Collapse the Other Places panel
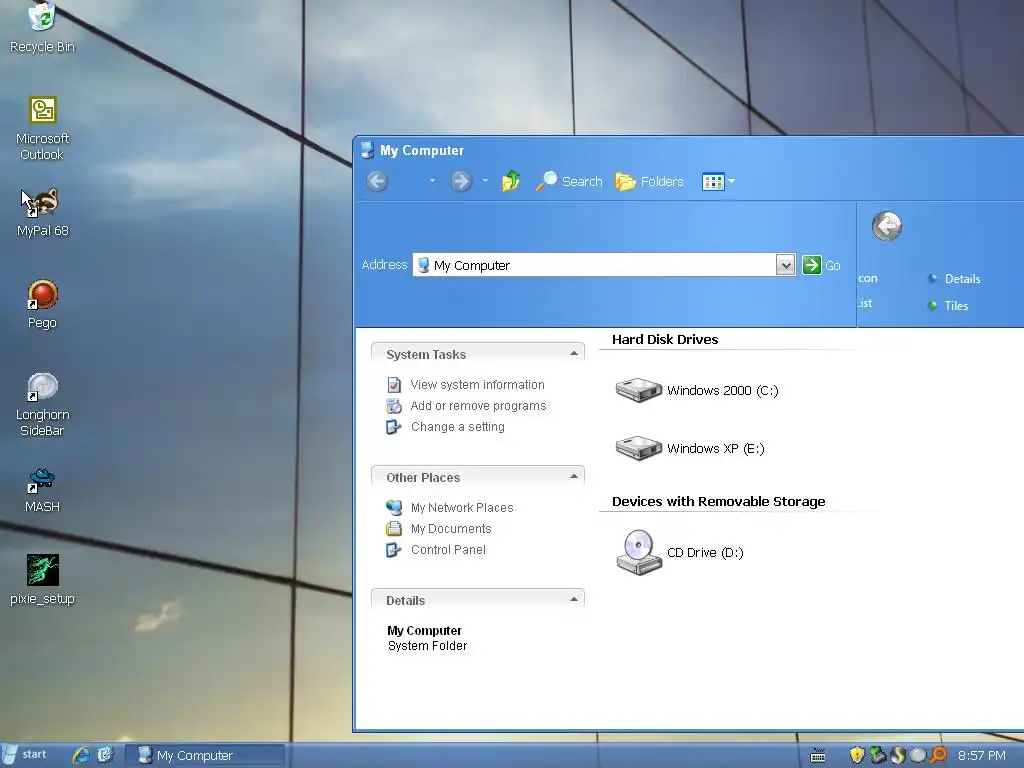Image resolution: width=1024 pixels, height=768 pixels. pos(574,477)
